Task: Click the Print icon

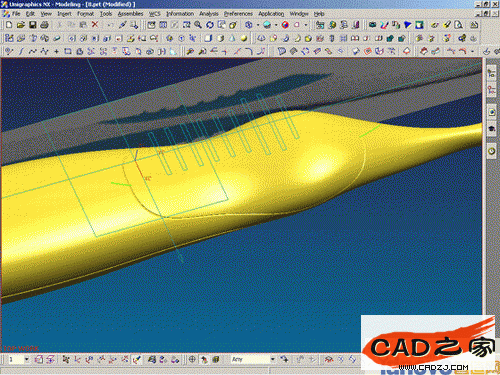Action: click(44, 25)
